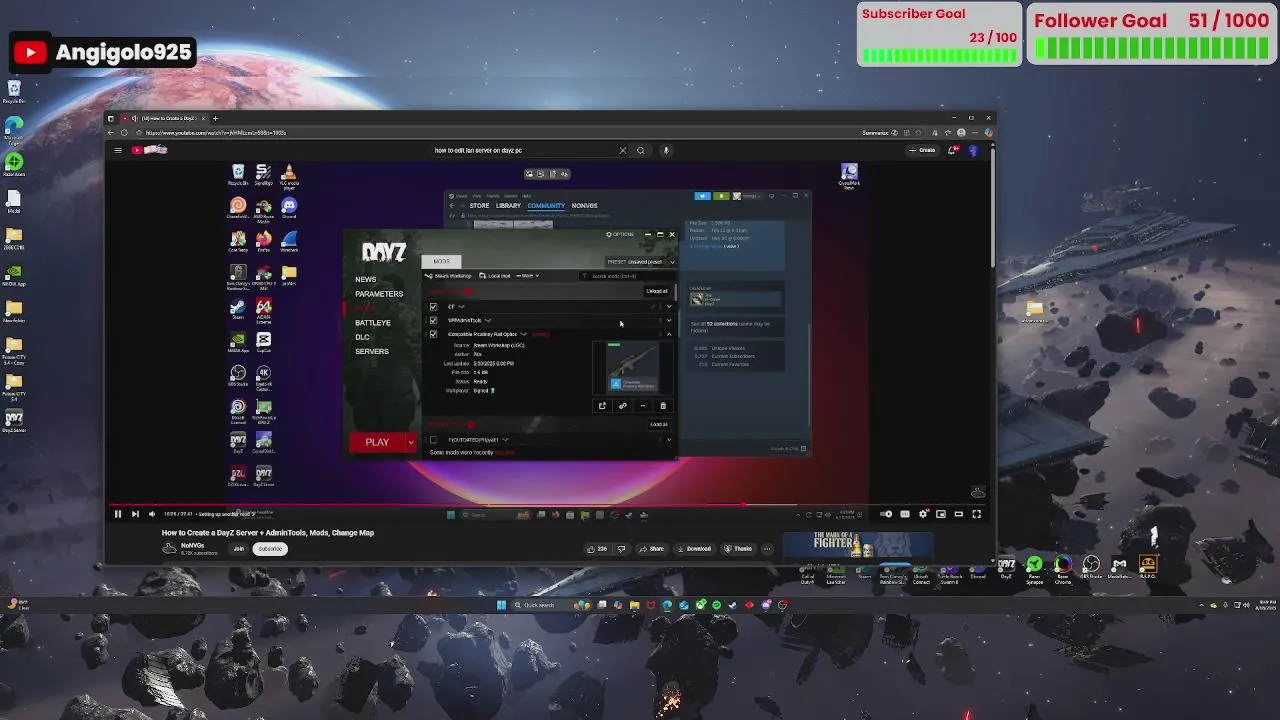Click the Load all button
The image size is (1280, 720).
pos(659,424)
